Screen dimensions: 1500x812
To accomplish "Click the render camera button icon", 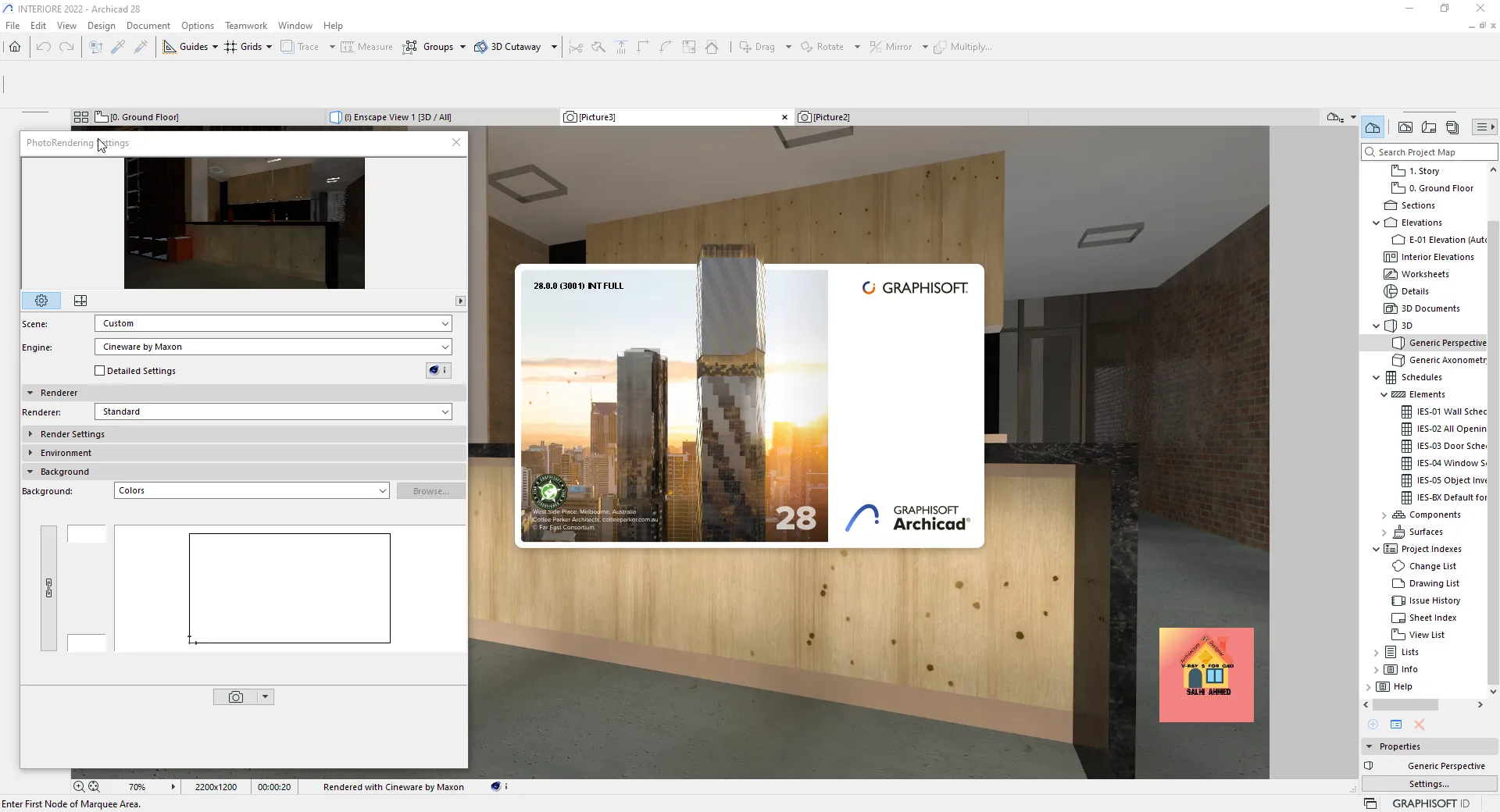I will coord(236,697).
